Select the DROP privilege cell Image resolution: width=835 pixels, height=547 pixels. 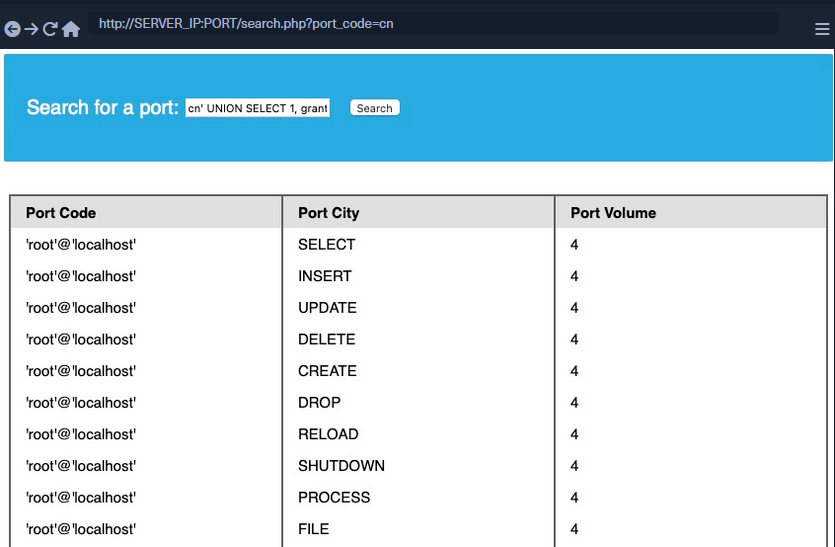tap(319, 403)
